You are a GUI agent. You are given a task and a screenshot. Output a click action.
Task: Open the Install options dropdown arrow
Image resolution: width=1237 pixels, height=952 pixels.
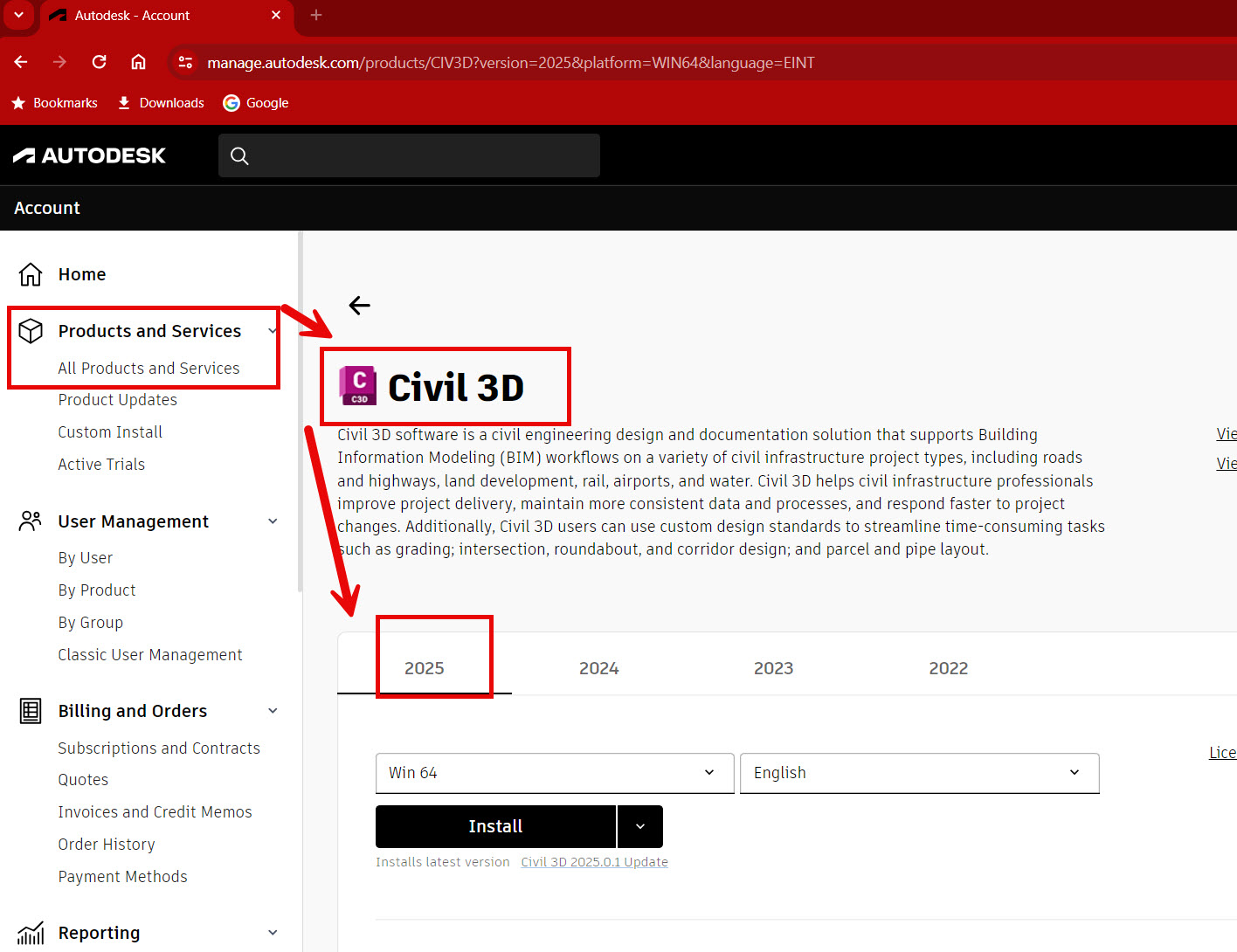(x=640, y=826)
